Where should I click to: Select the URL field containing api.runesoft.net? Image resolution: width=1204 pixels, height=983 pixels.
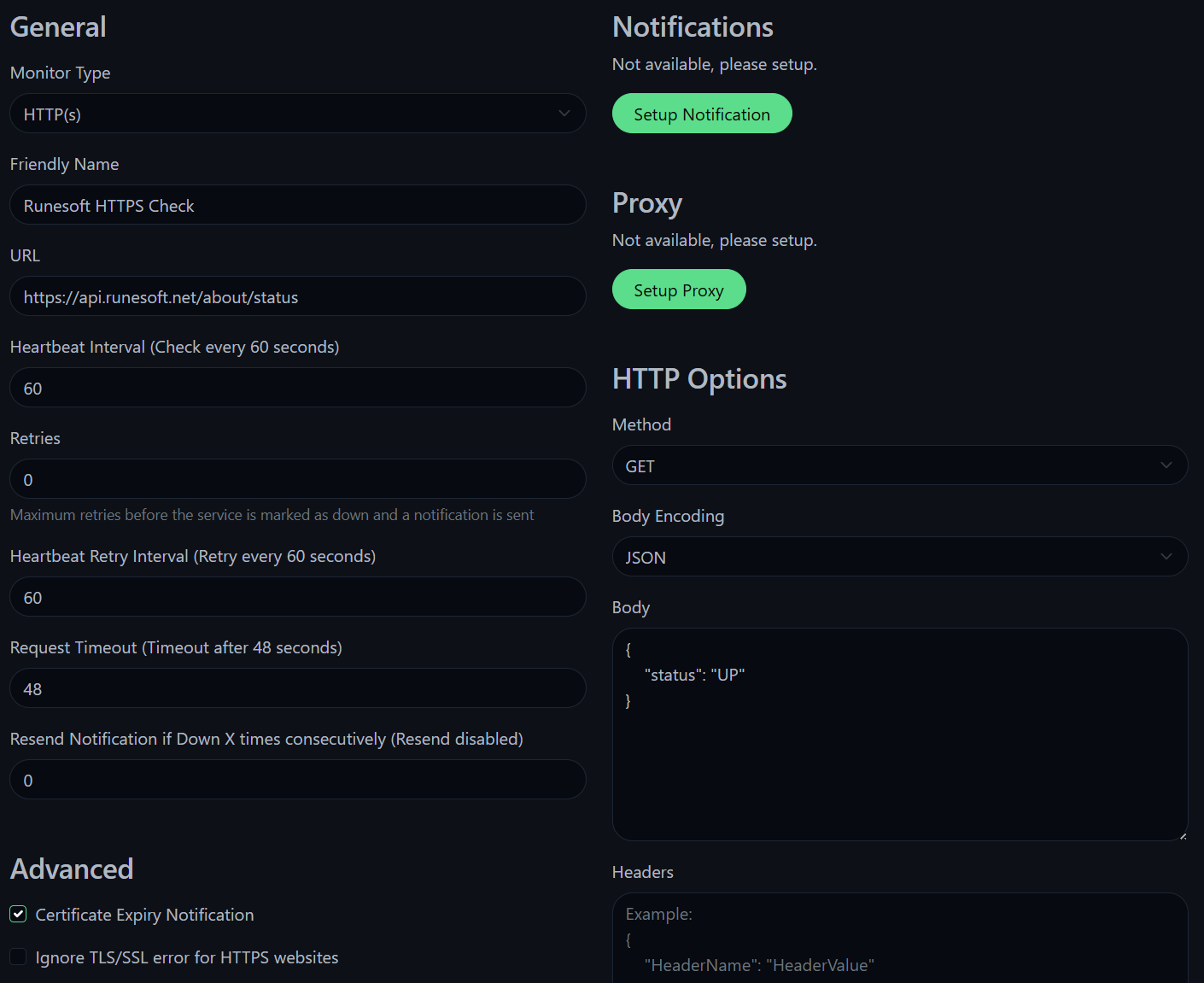coord(297,296)
